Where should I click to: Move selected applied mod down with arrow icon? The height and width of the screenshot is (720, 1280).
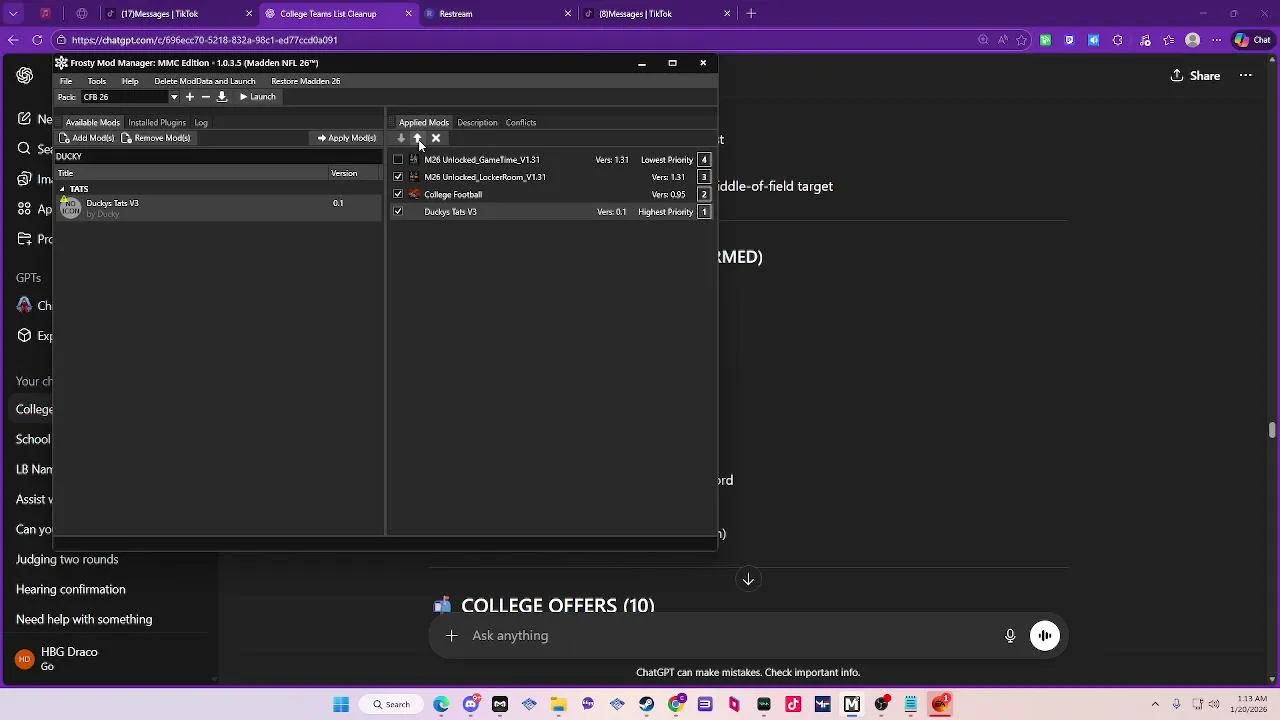[401, 138]
